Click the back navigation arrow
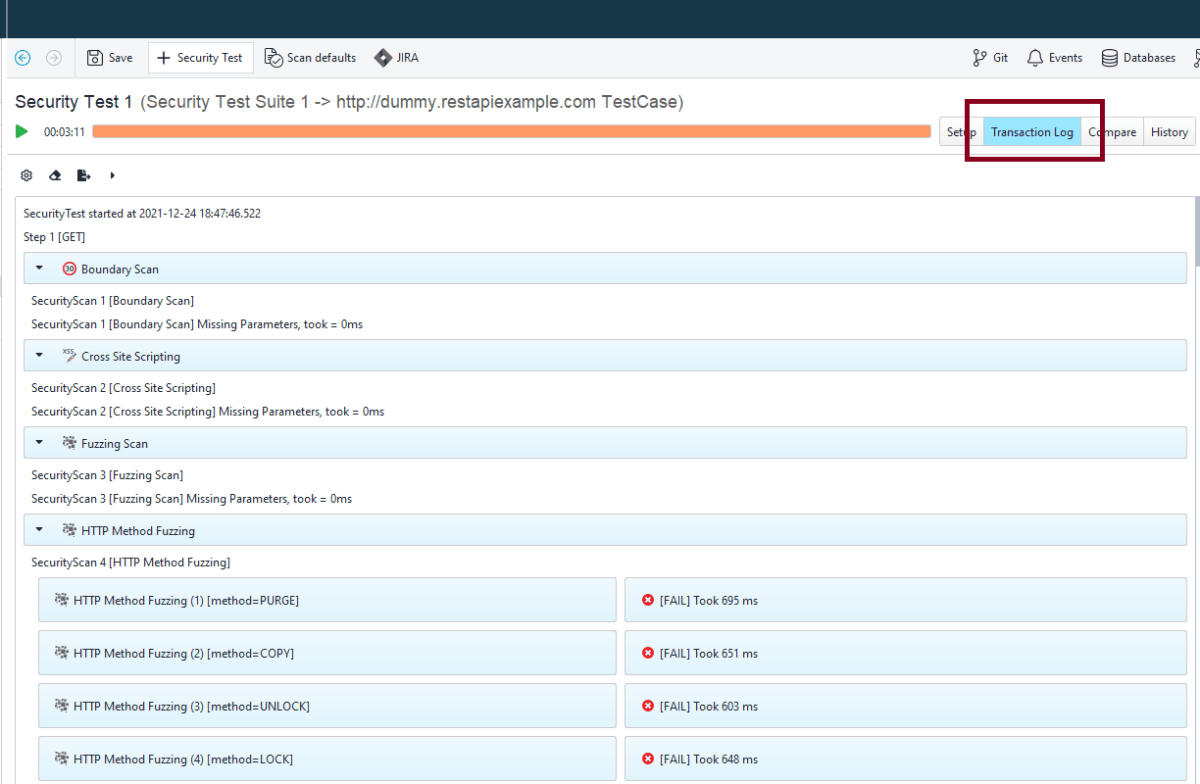This screenshot has height=784, width=1200. [x=23, y=58]
